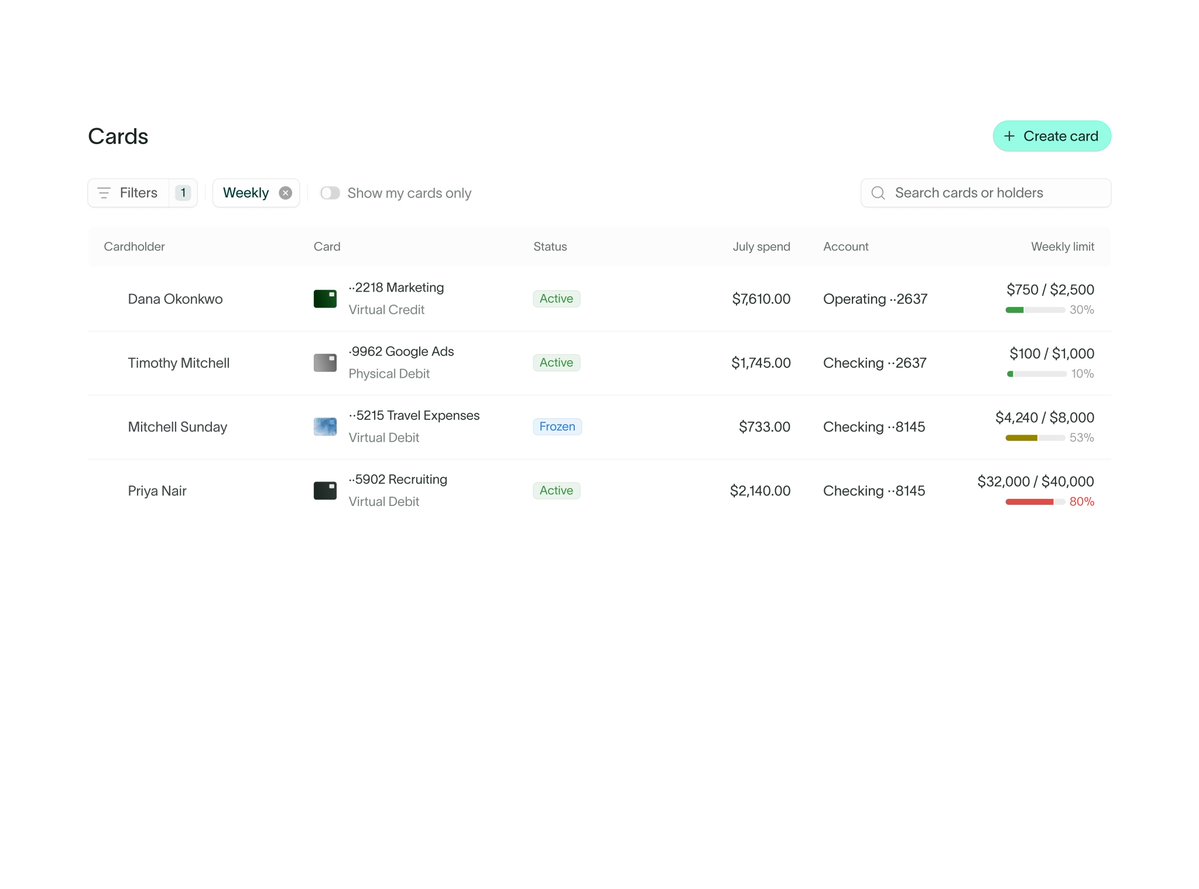Screen dimensions: 1199x889
Task: Select the ··2218 Marketing card name
Action: 396,287
